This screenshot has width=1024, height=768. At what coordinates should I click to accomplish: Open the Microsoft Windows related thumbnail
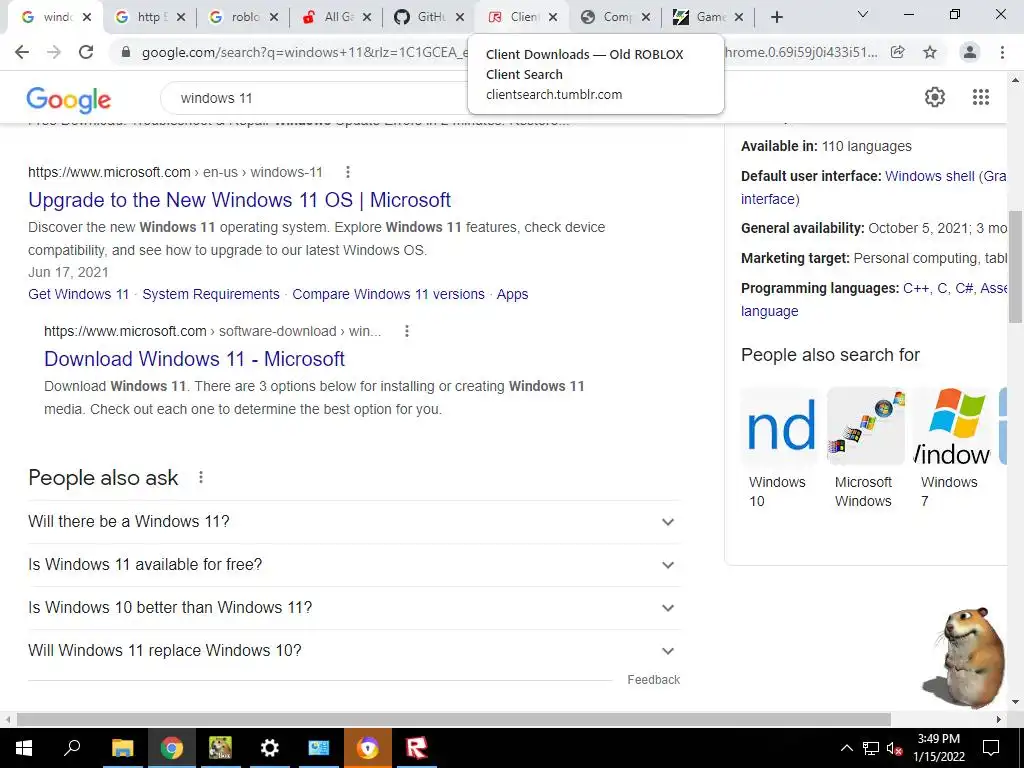pos(865,448)
